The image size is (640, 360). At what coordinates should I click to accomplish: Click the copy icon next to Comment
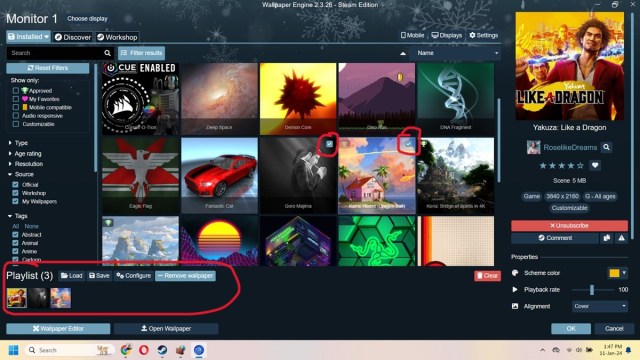pyautogui.click(x=607, y=238)
